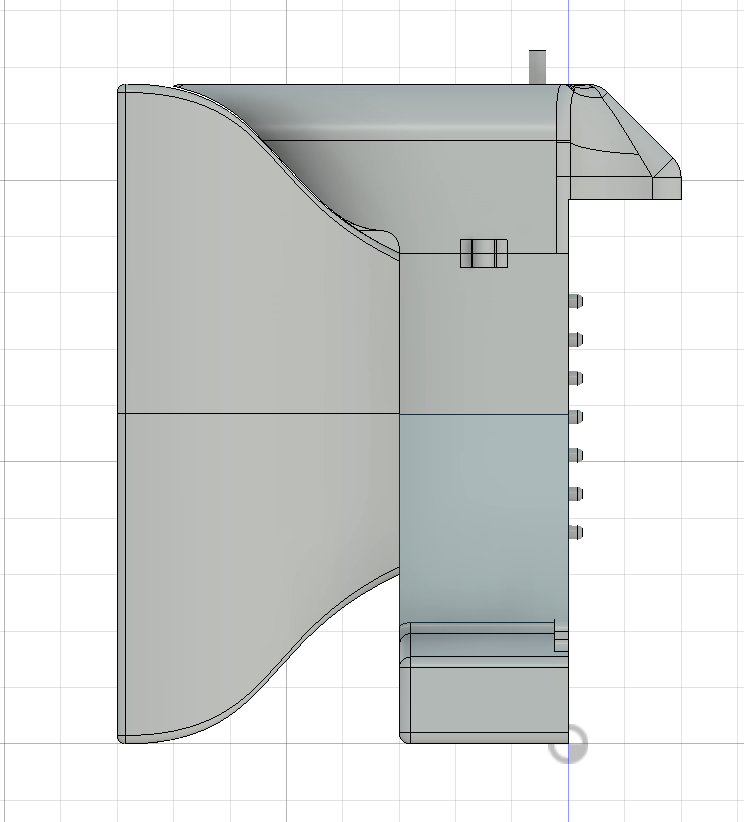Screen dimensions: 744x822
Task: Select the origin point circle marker
Action: pos(568,743)
